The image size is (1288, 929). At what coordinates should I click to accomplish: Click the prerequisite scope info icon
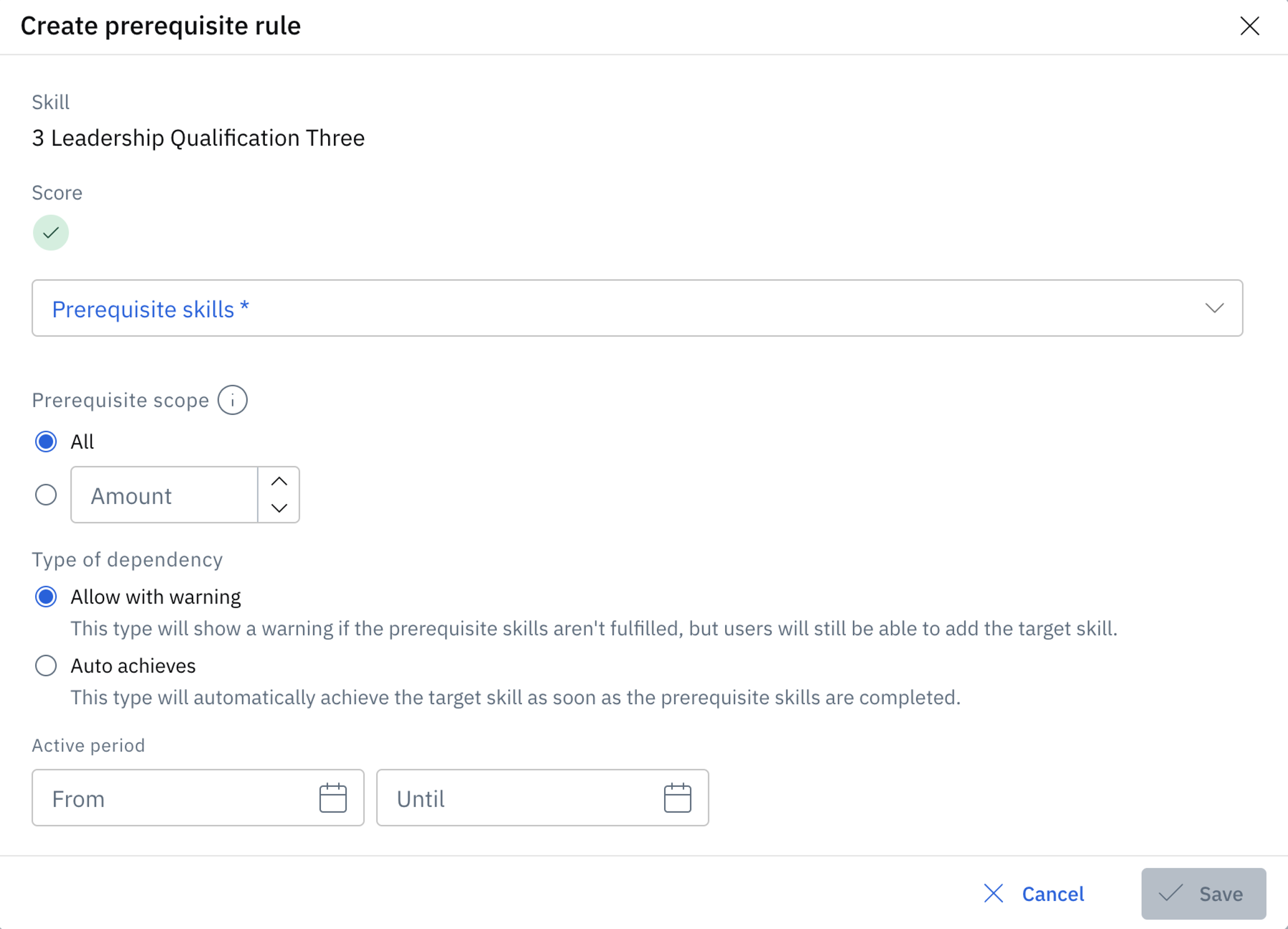pos(232,400)
